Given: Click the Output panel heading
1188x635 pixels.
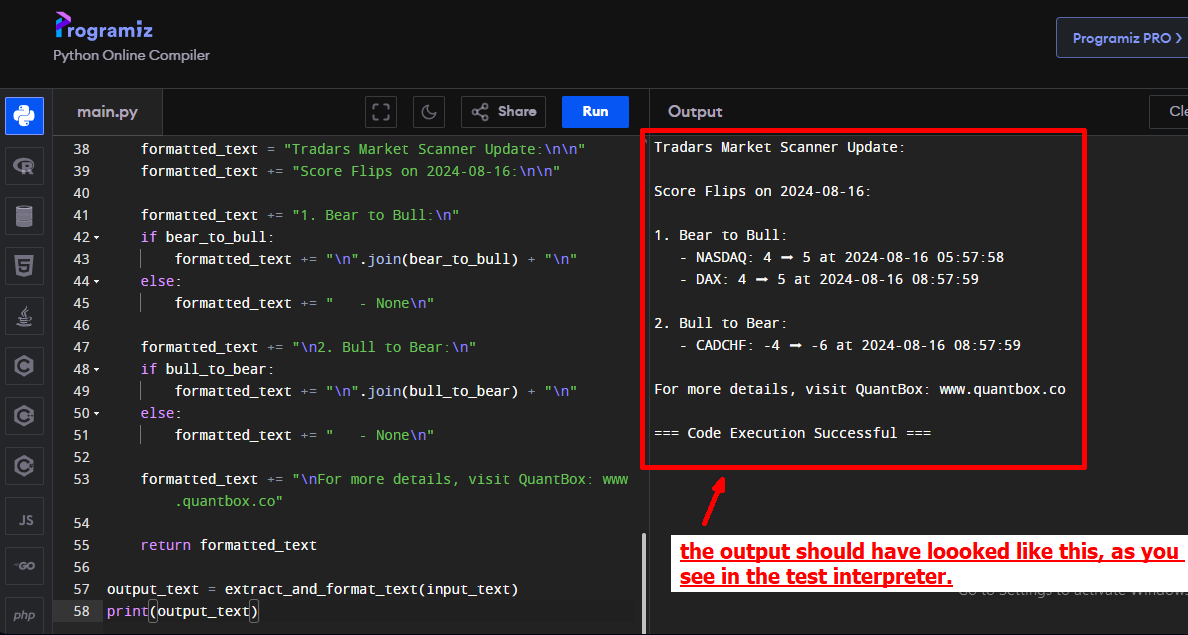Looking at the screenshot, I should click(695, 112).
